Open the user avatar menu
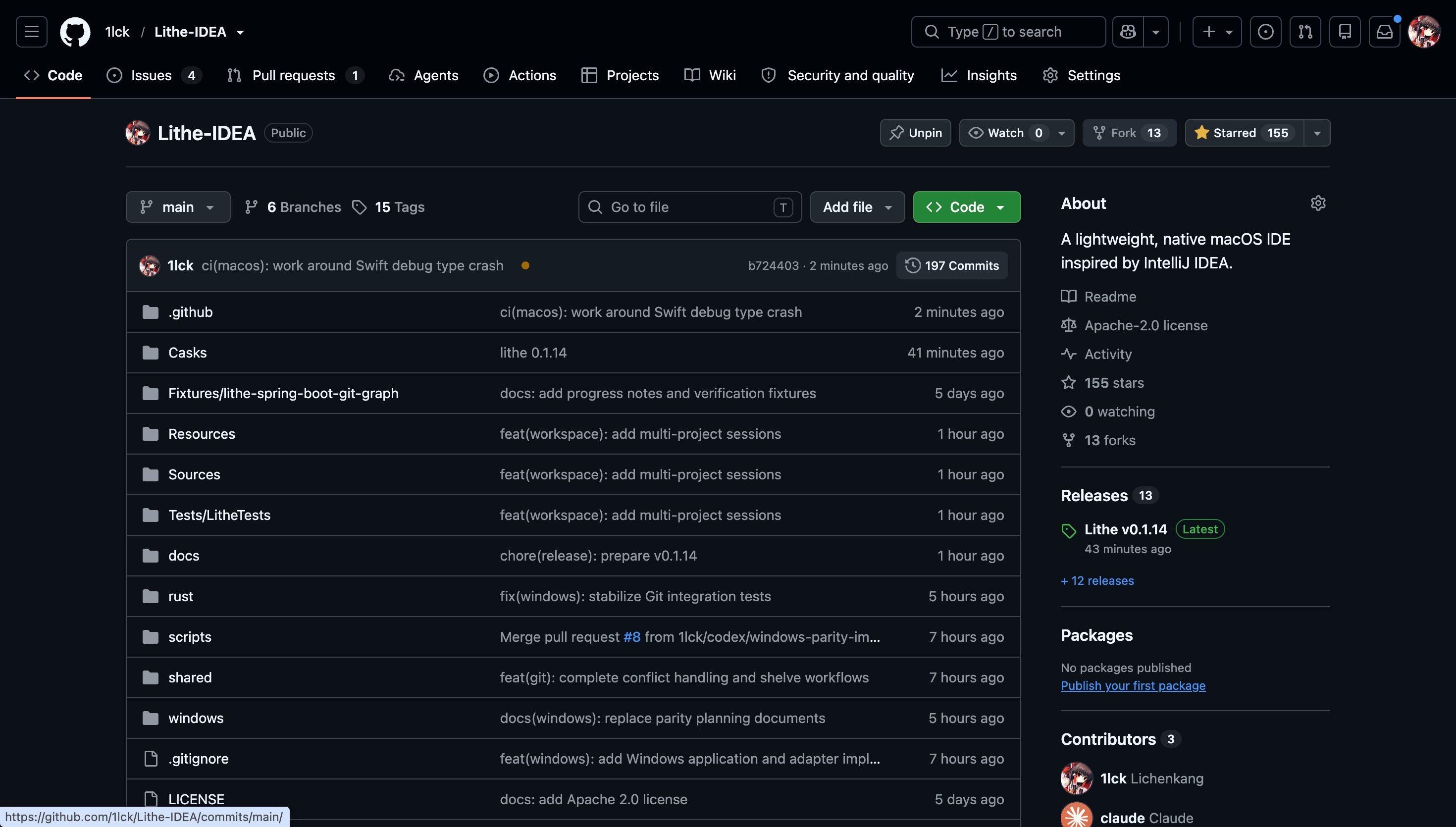This screenshot has height=827, width=1456. click(x=1424, y=32)
